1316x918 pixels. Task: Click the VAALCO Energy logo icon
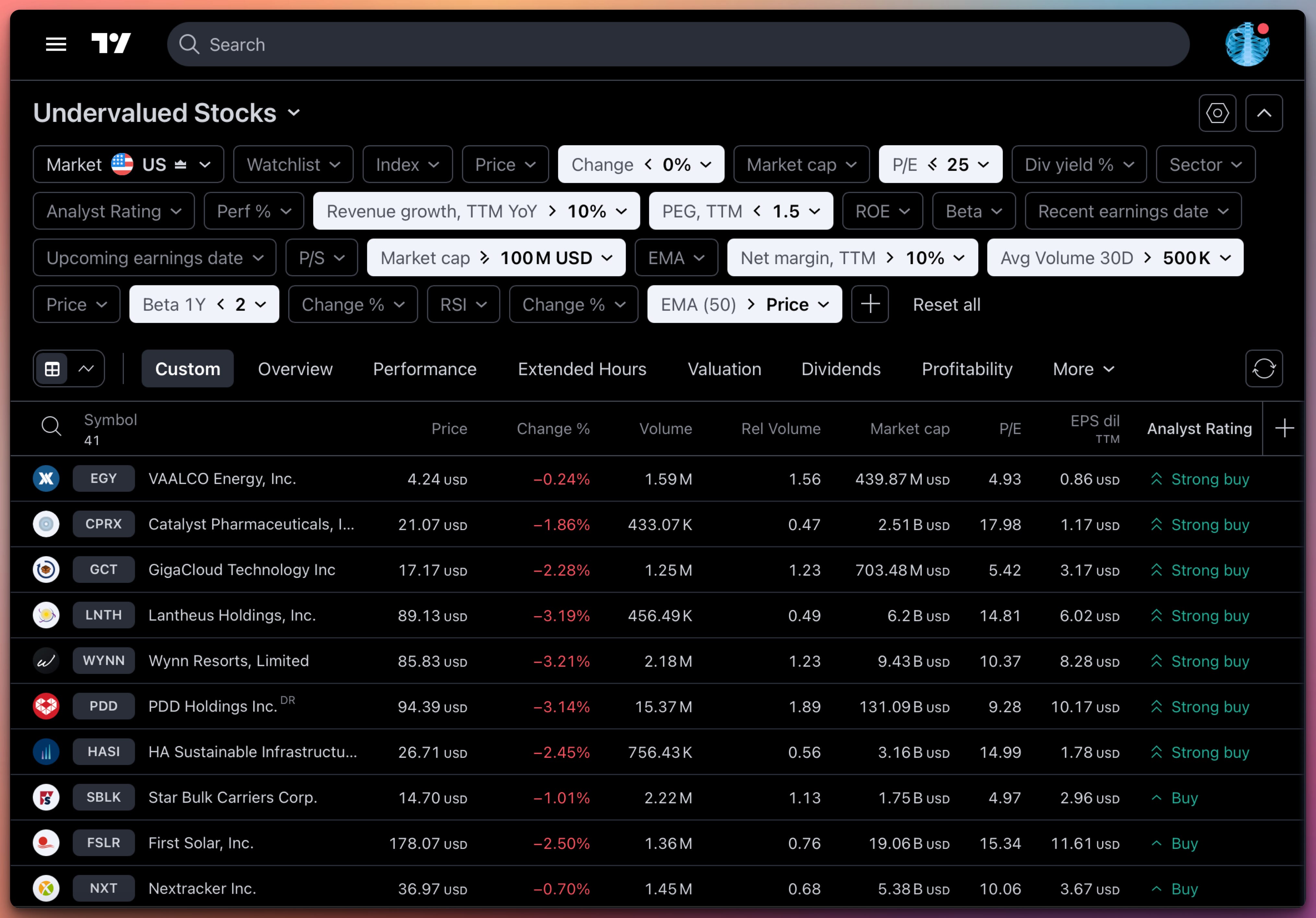tap(46, 478)
